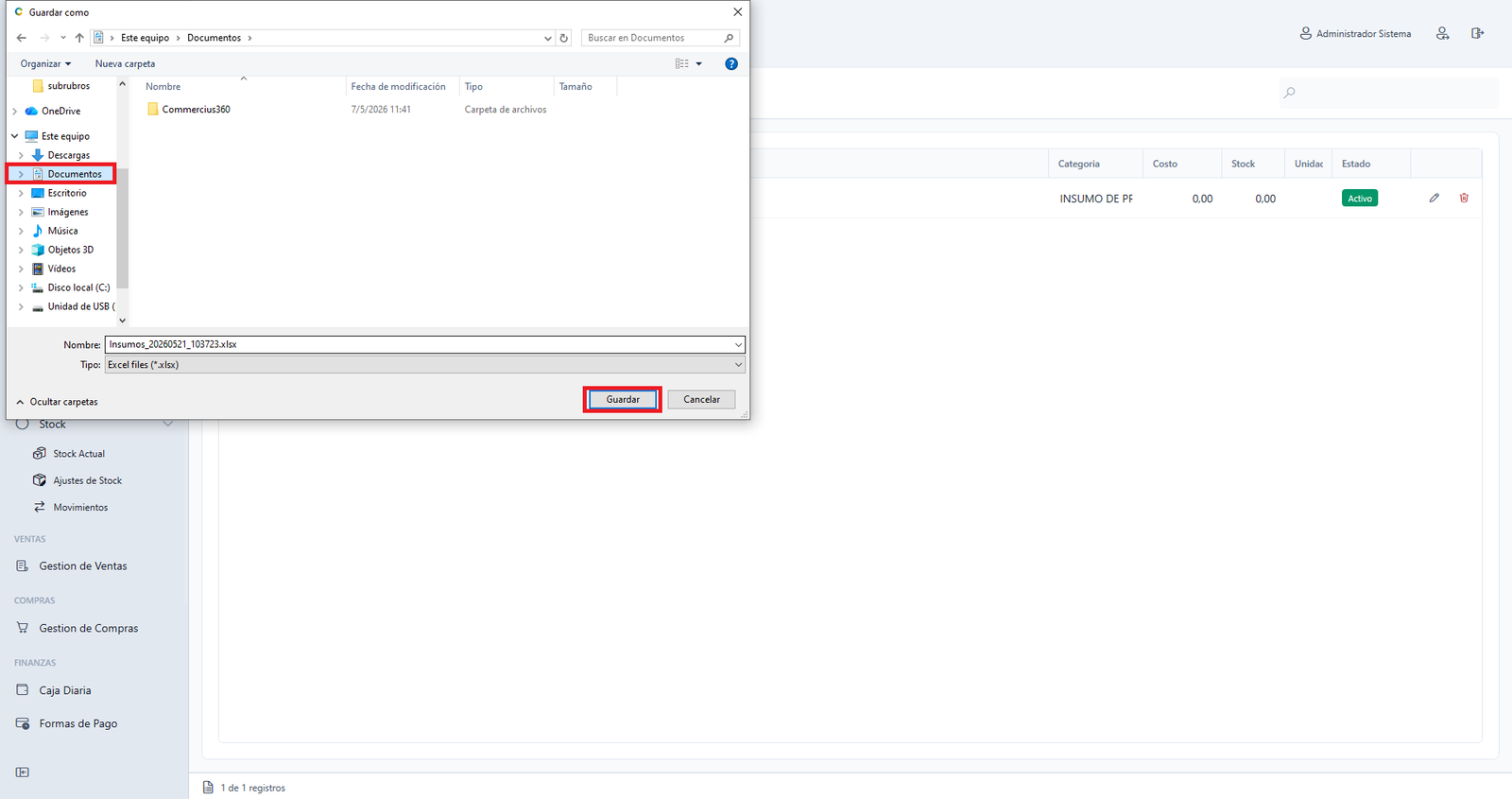Open the address bar history dropdown
Viewport: 1512px width, 799px height.
coord(547,38)
